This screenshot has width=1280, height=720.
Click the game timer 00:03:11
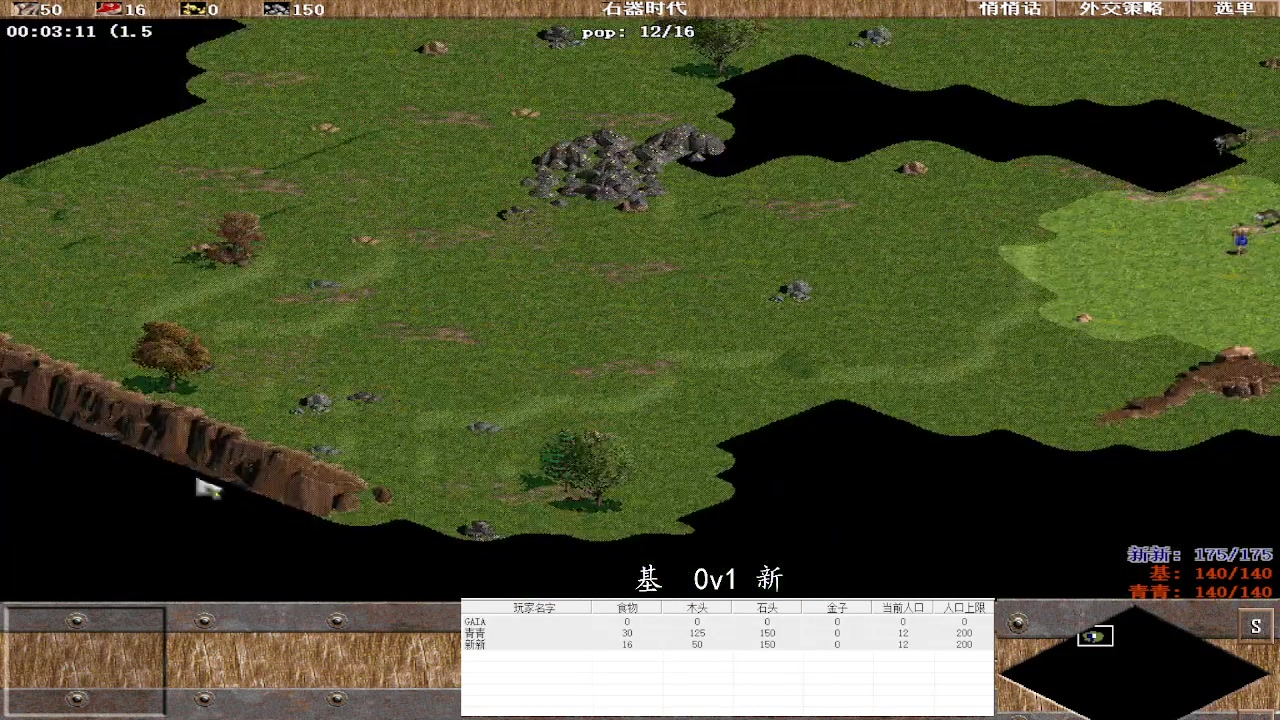click(x=51, y=31)
